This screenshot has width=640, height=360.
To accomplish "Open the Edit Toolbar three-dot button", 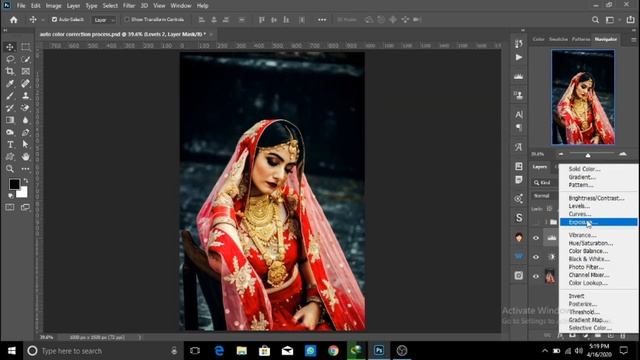I will click(25, 169).
